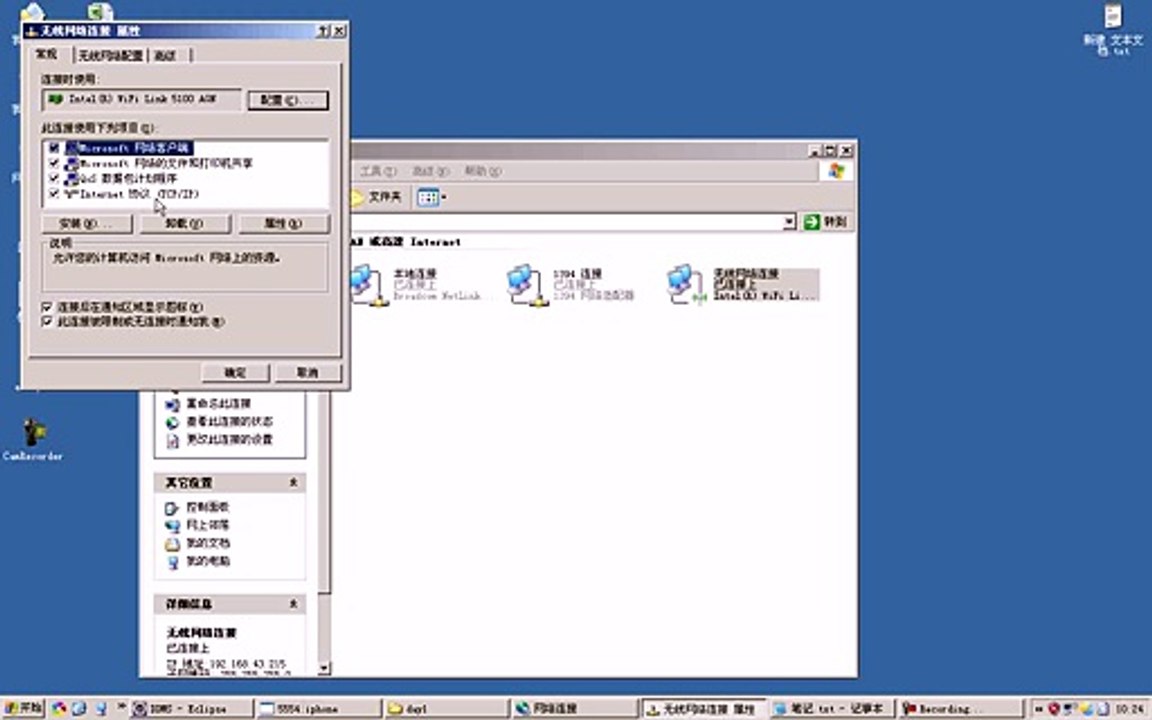Screen dimensions: 1152x720
Task: Open 网上邻居 from other places
Action: (x=207, y=525)
